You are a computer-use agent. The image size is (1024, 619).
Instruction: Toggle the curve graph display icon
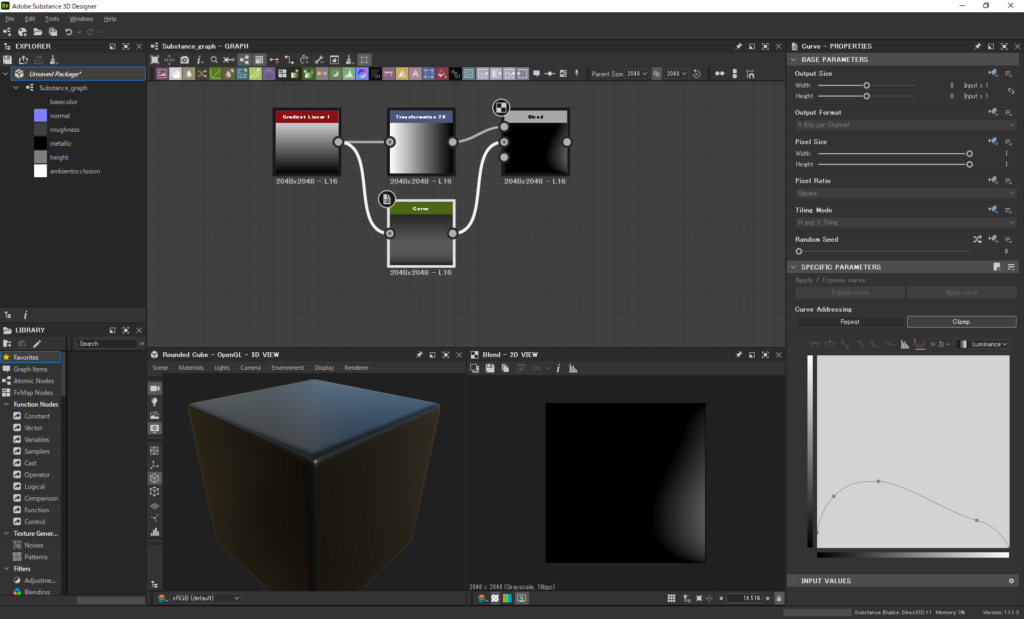[x=920, y=344]
